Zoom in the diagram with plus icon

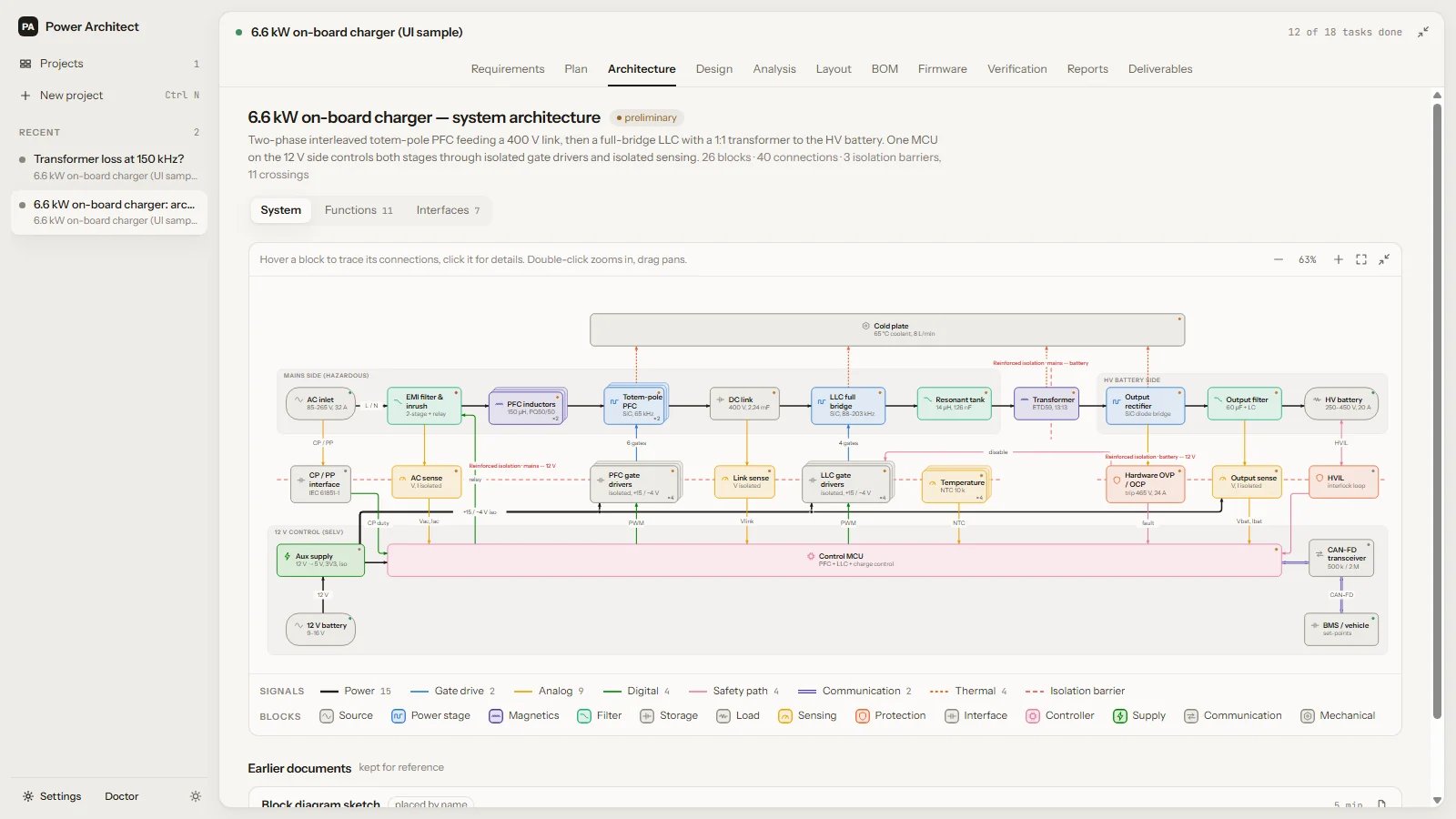pos(1339,259)
